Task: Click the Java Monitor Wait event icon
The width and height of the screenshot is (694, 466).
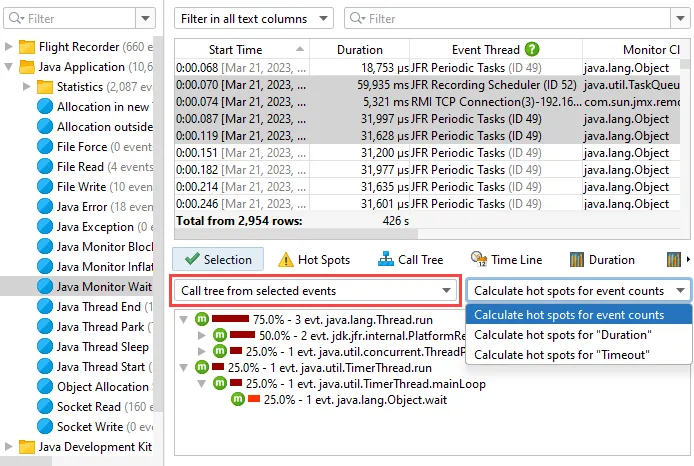Action: tap(45, 286)
